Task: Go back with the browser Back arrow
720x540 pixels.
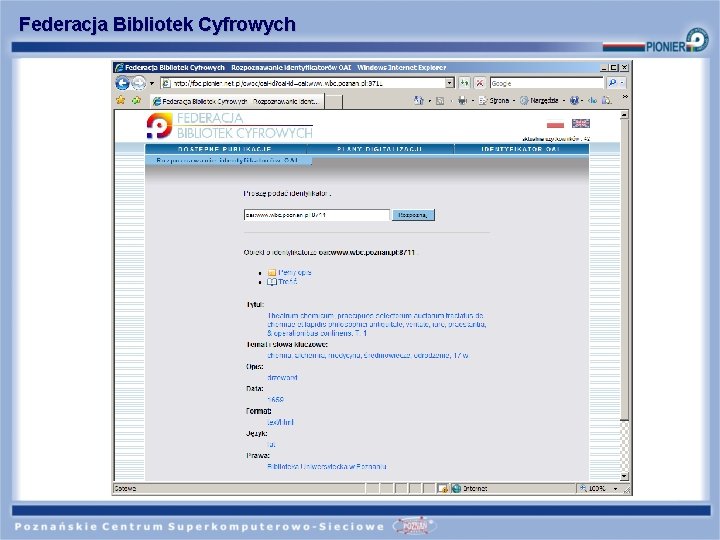Action: pyautogui.click(x=122, y=83)
